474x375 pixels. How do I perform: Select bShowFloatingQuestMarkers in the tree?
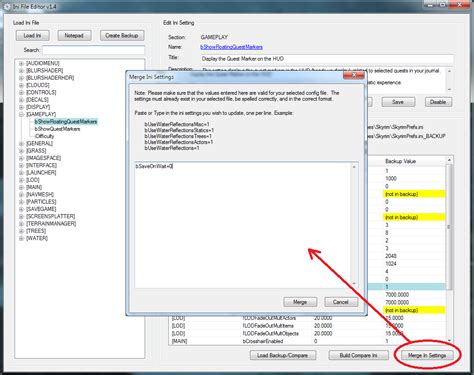click(x=66, y=122)
